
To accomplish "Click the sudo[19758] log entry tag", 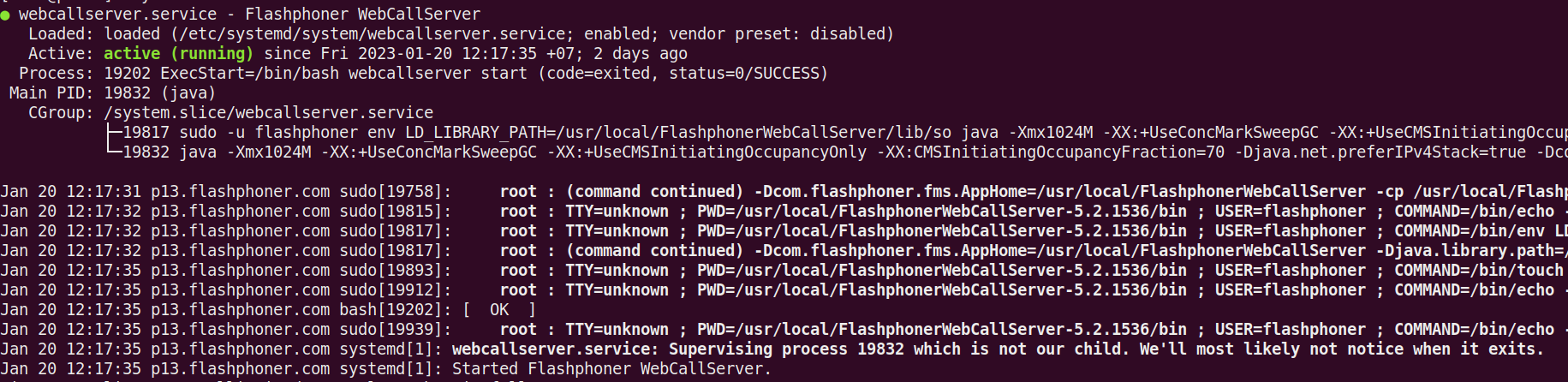I will 395,191.
